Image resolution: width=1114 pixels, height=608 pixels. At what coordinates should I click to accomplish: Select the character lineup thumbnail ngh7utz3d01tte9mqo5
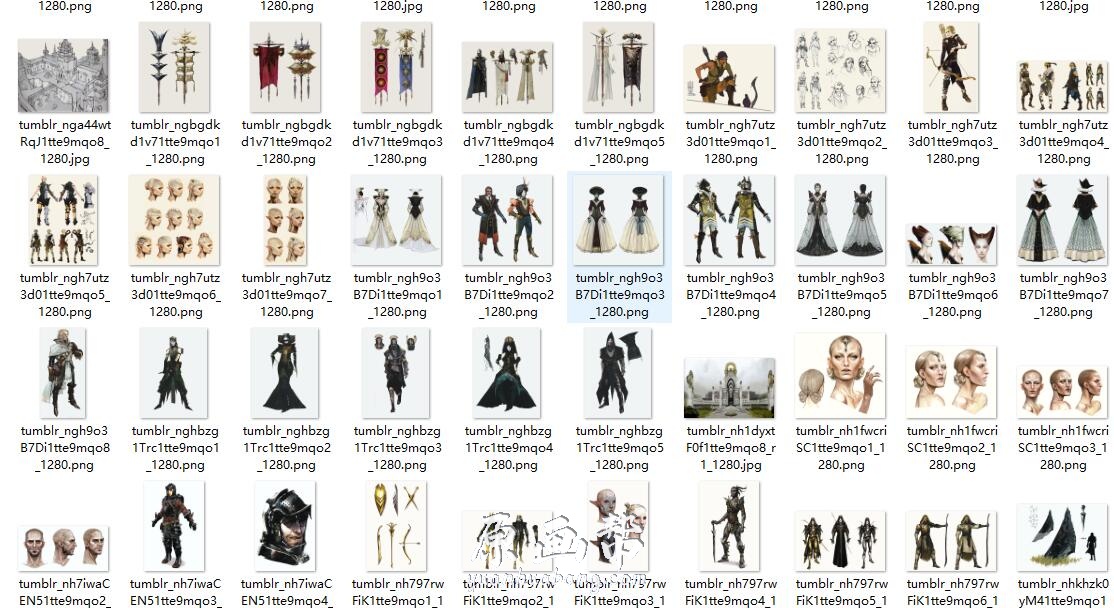[64, 220]
